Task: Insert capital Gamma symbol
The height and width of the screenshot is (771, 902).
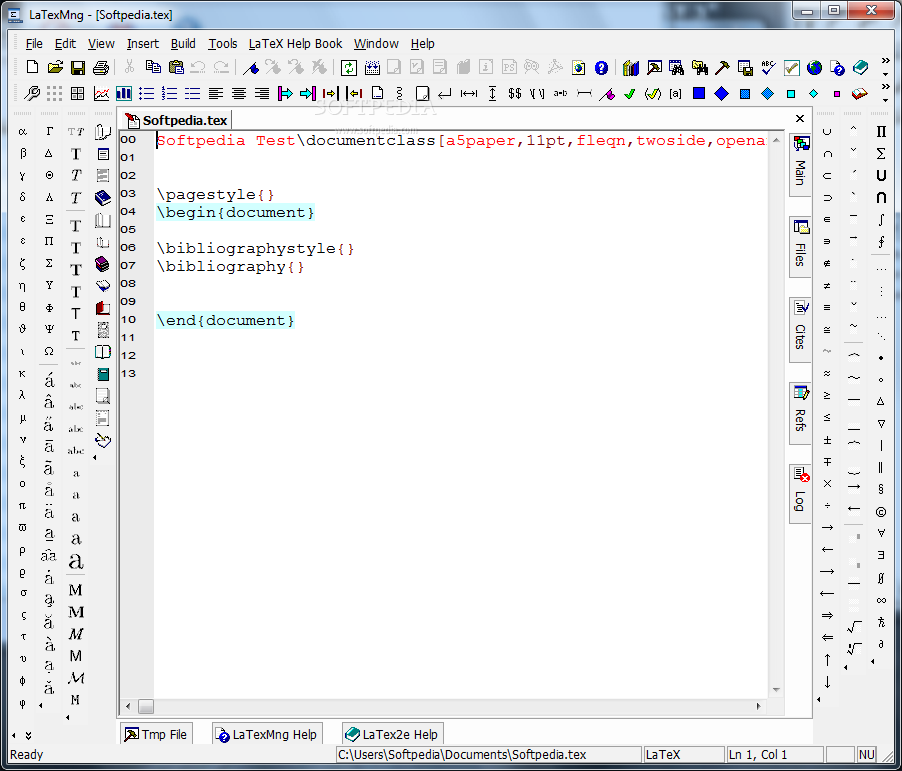Action: (x=49, y=131)
